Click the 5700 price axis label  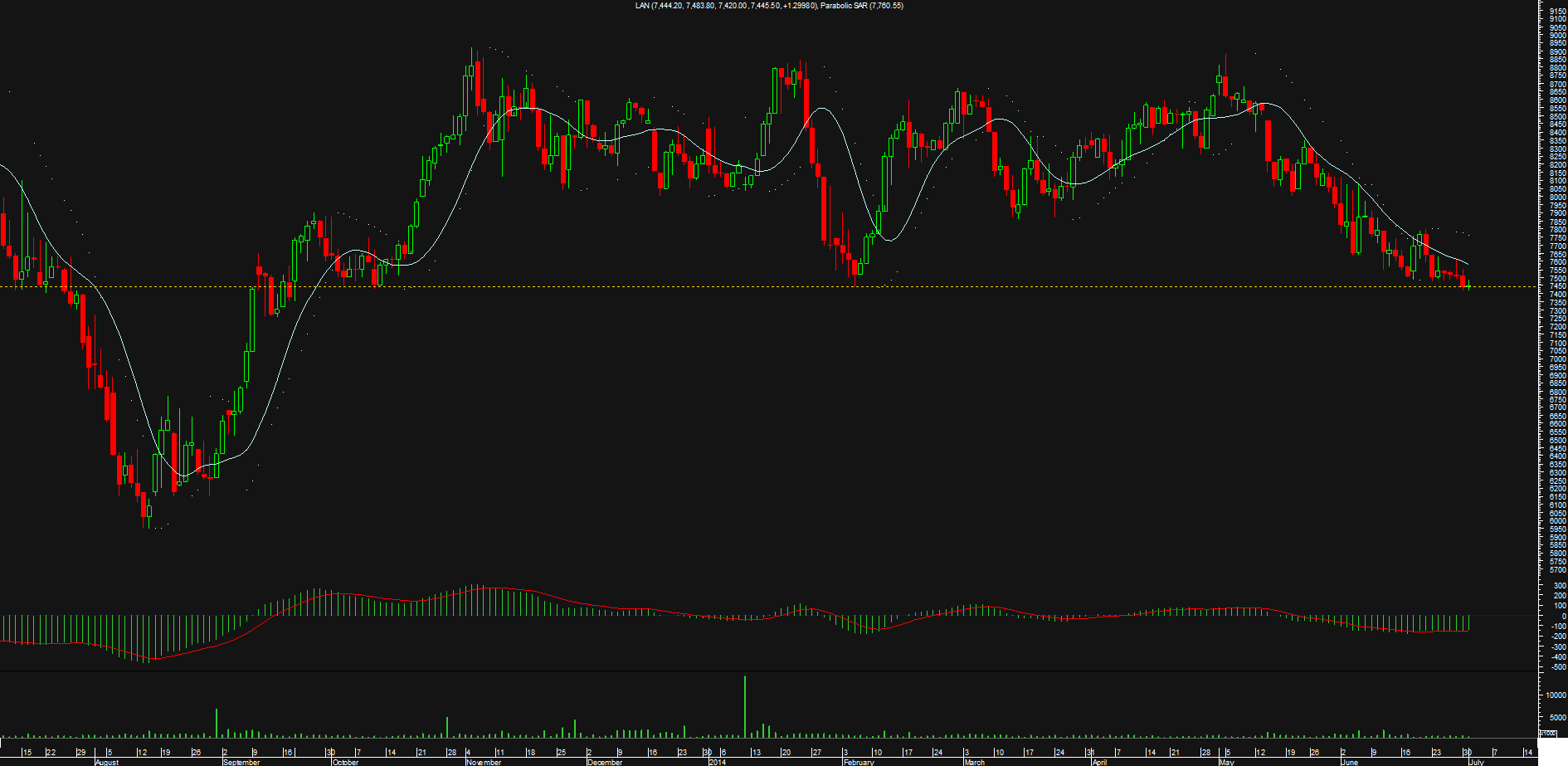click(x=1557, y=570)
